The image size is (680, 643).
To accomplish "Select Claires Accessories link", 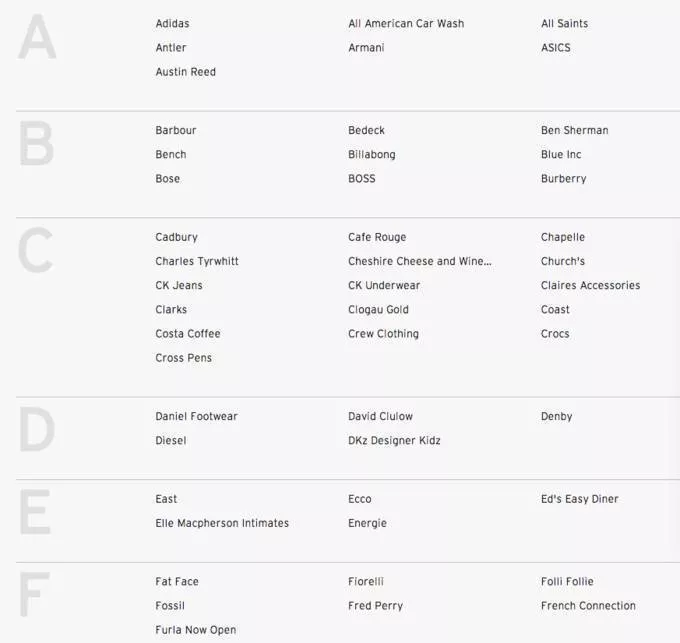I will [x=590, y=286].
